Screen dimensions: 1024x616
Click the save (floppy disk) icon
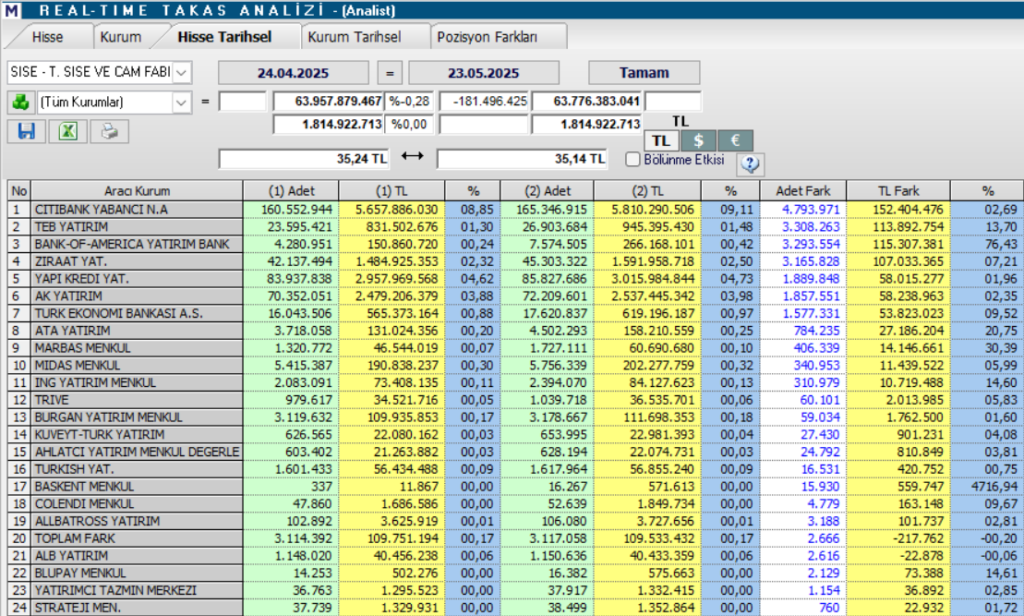[x=26, y=131]
